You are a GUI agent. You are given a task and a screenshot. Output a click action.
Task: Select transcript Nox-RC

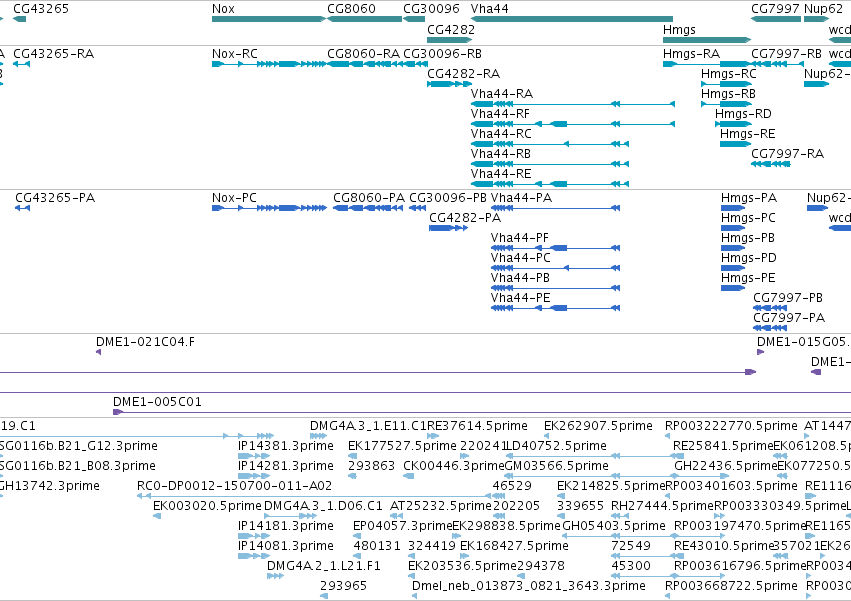(269, 64)
